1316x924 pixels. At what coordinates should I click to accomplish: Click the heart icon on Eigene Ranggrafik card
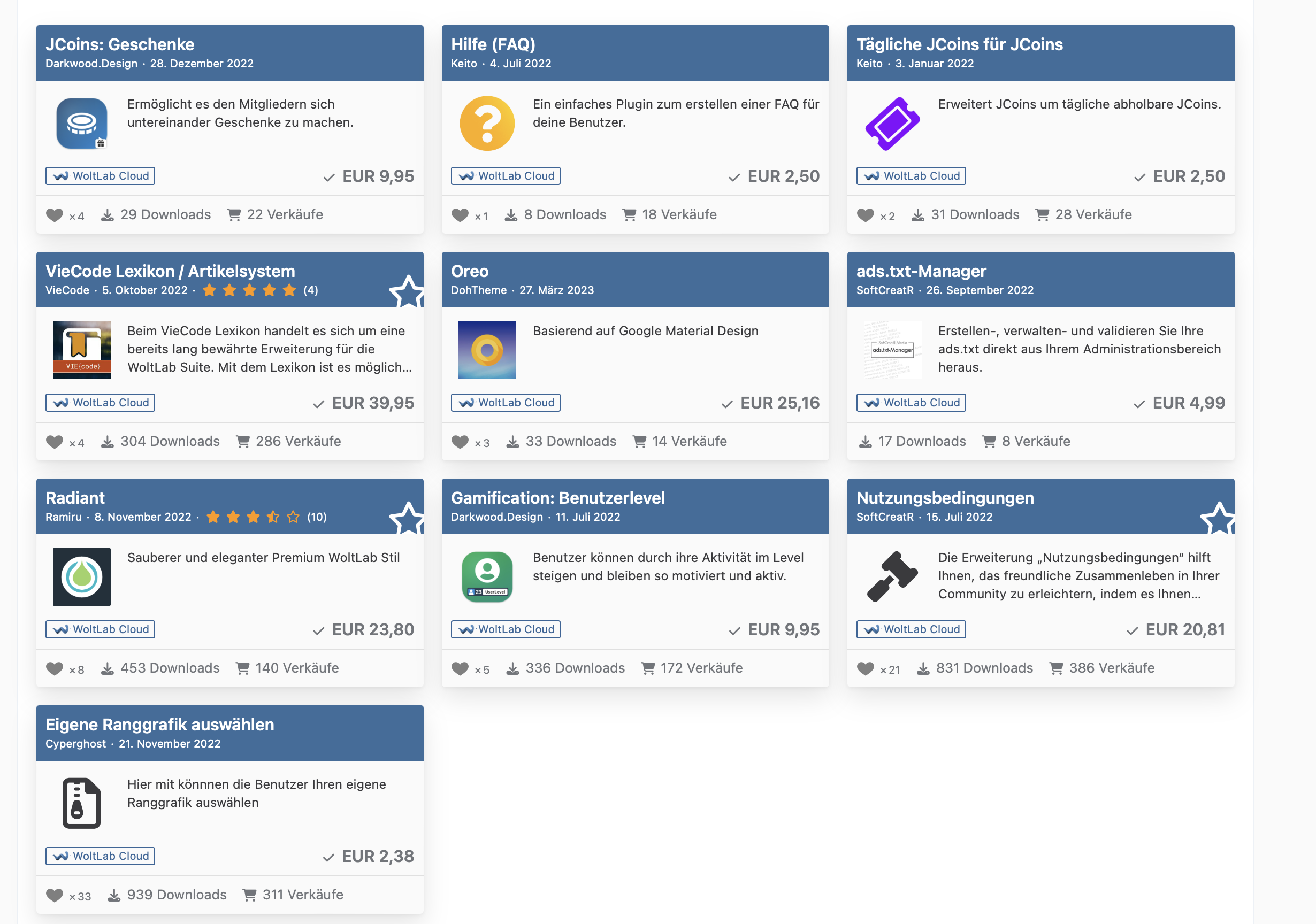(x=55, y=895)
